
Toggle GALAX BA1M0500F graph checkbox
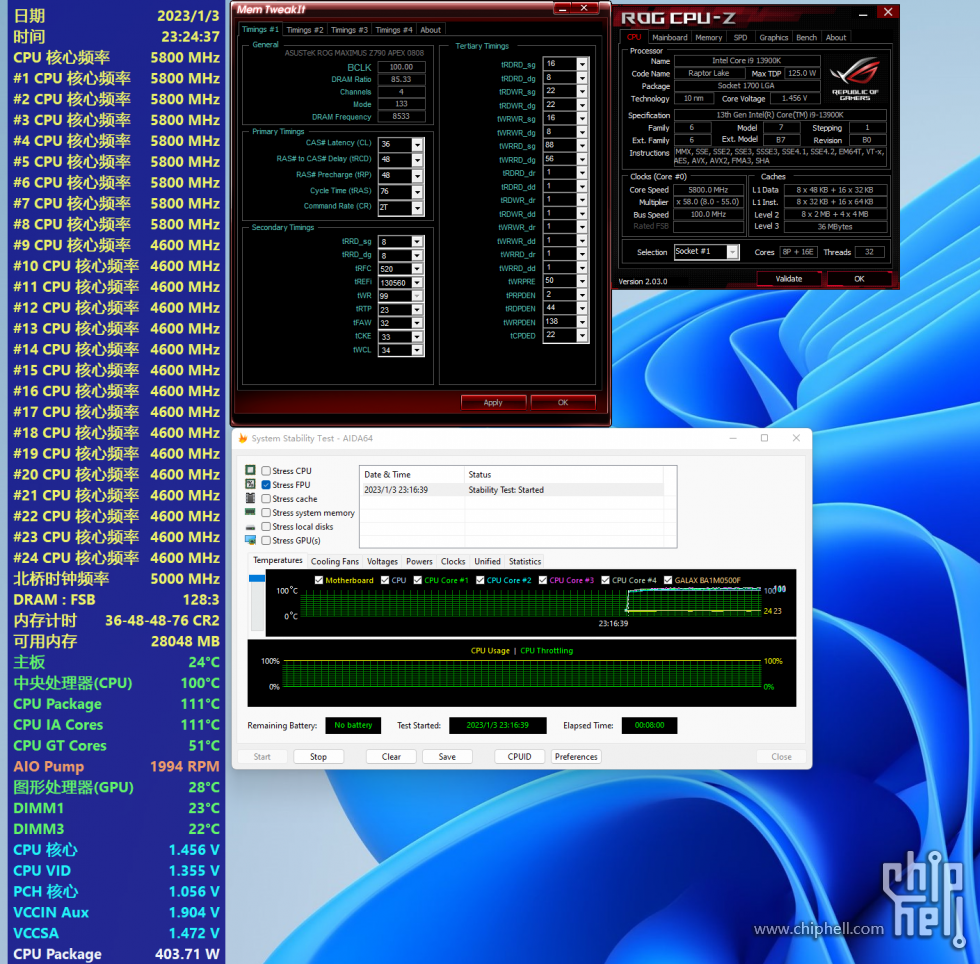668,580
